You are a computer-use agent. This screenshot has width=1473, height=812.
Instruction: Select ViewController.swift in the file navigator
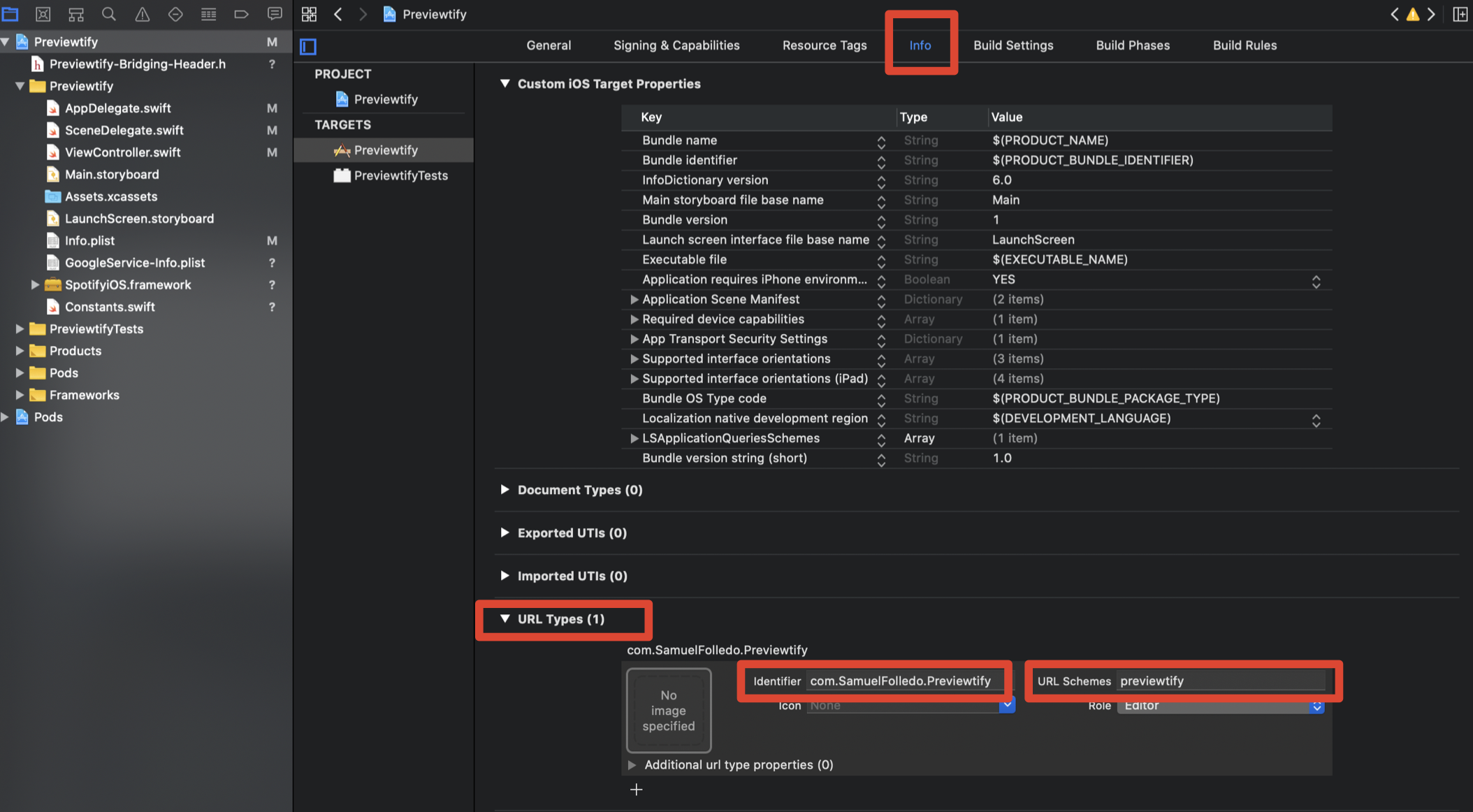pos(122,152)
